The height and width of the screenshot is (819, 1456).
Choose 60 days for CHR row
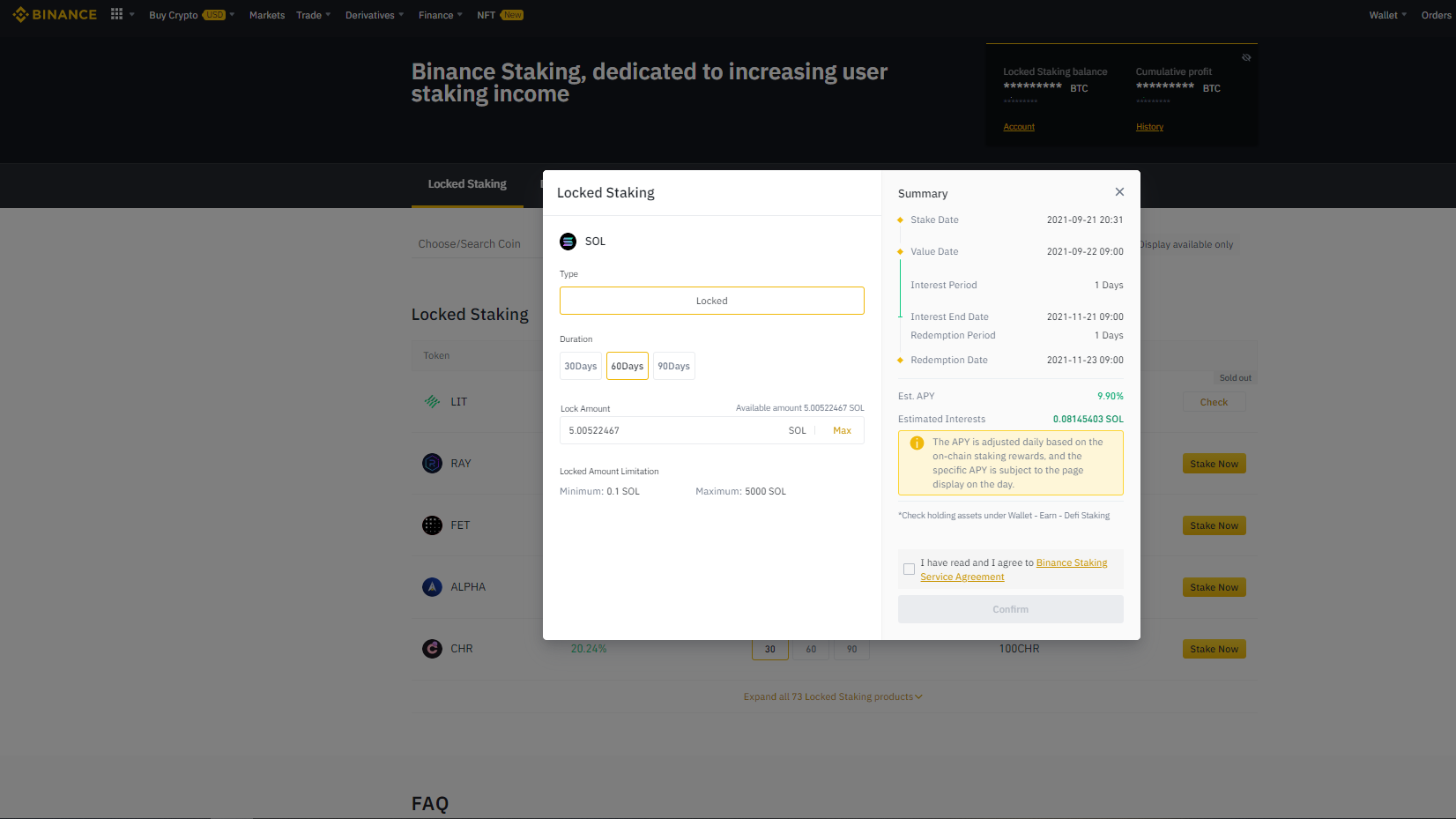(811, 650)
